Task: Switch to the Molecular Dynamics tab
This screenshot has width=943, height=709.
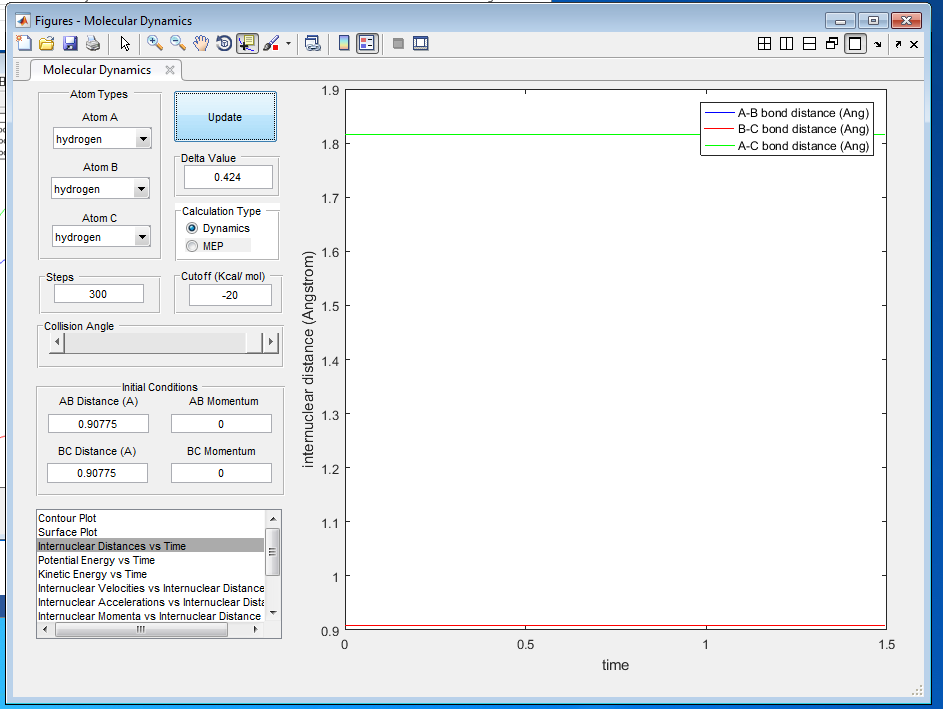Action: tap(97, 70)
